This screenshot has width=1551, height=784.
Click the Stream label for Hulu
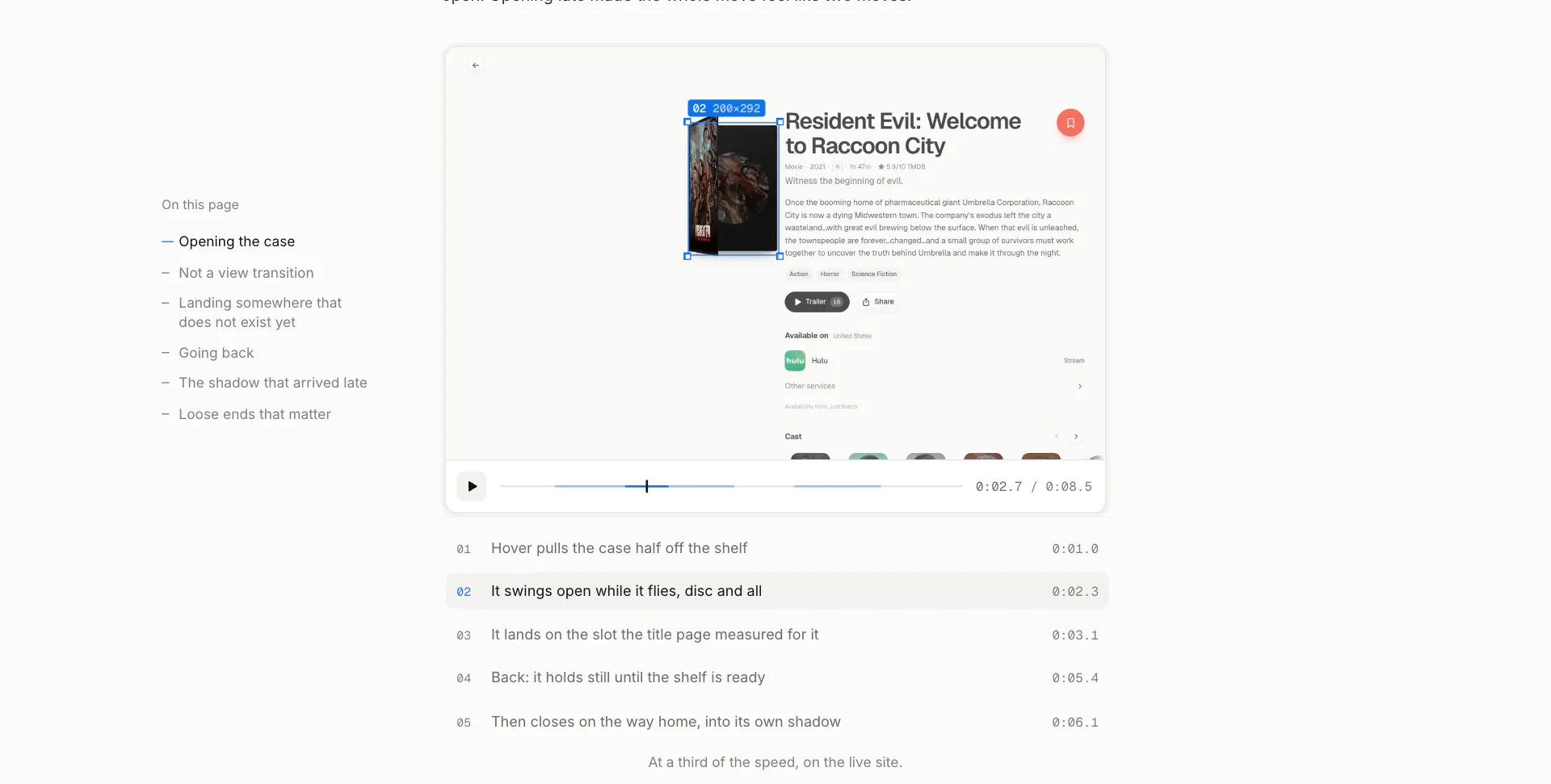click(x=1074, y=361)
